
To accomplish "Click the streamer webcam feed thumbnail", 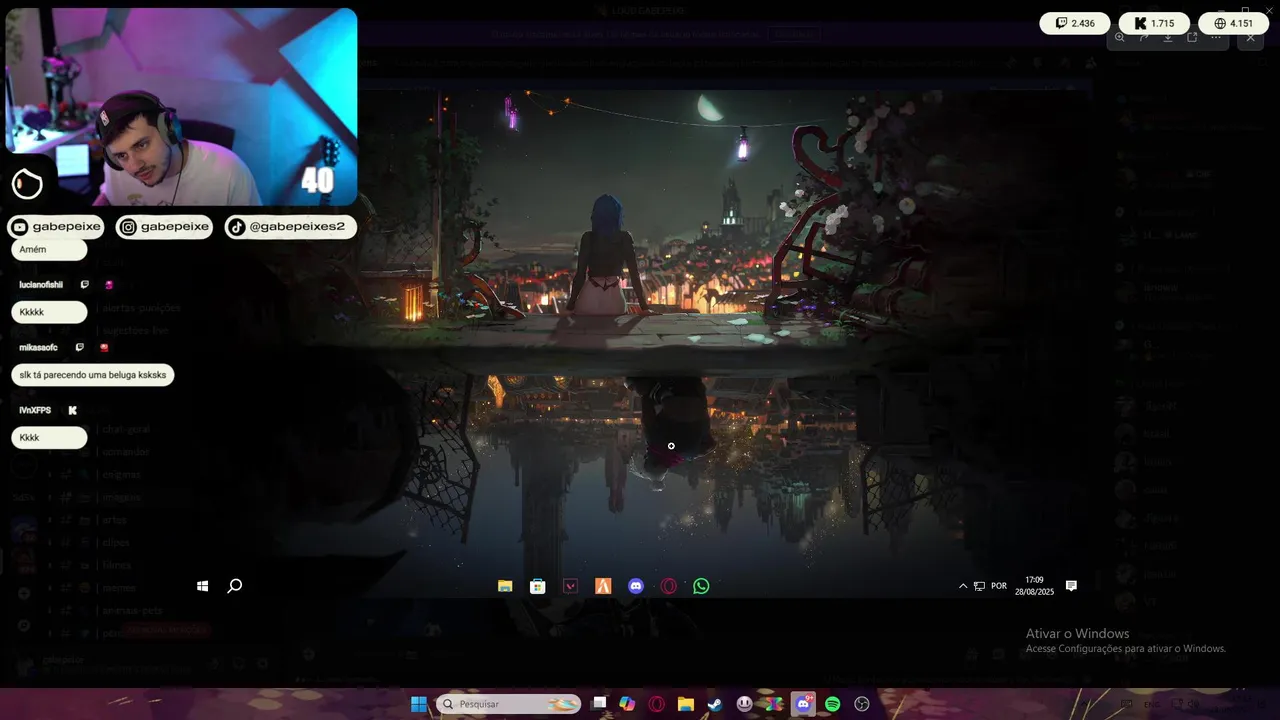I will (181, 107).
